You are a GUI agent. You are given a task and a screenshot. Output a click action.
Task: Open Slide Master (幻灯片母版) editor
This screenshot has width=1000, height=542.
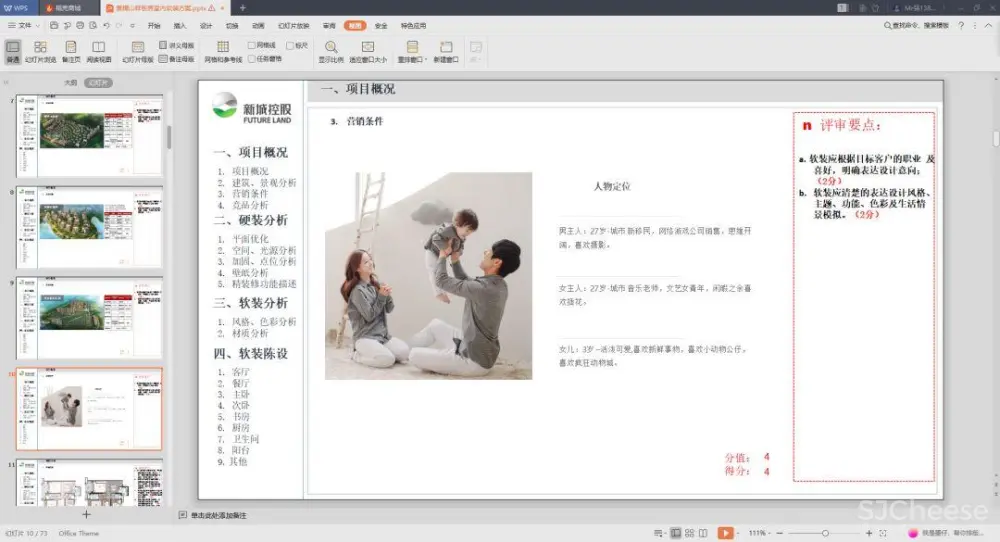(x=138, y=51)
